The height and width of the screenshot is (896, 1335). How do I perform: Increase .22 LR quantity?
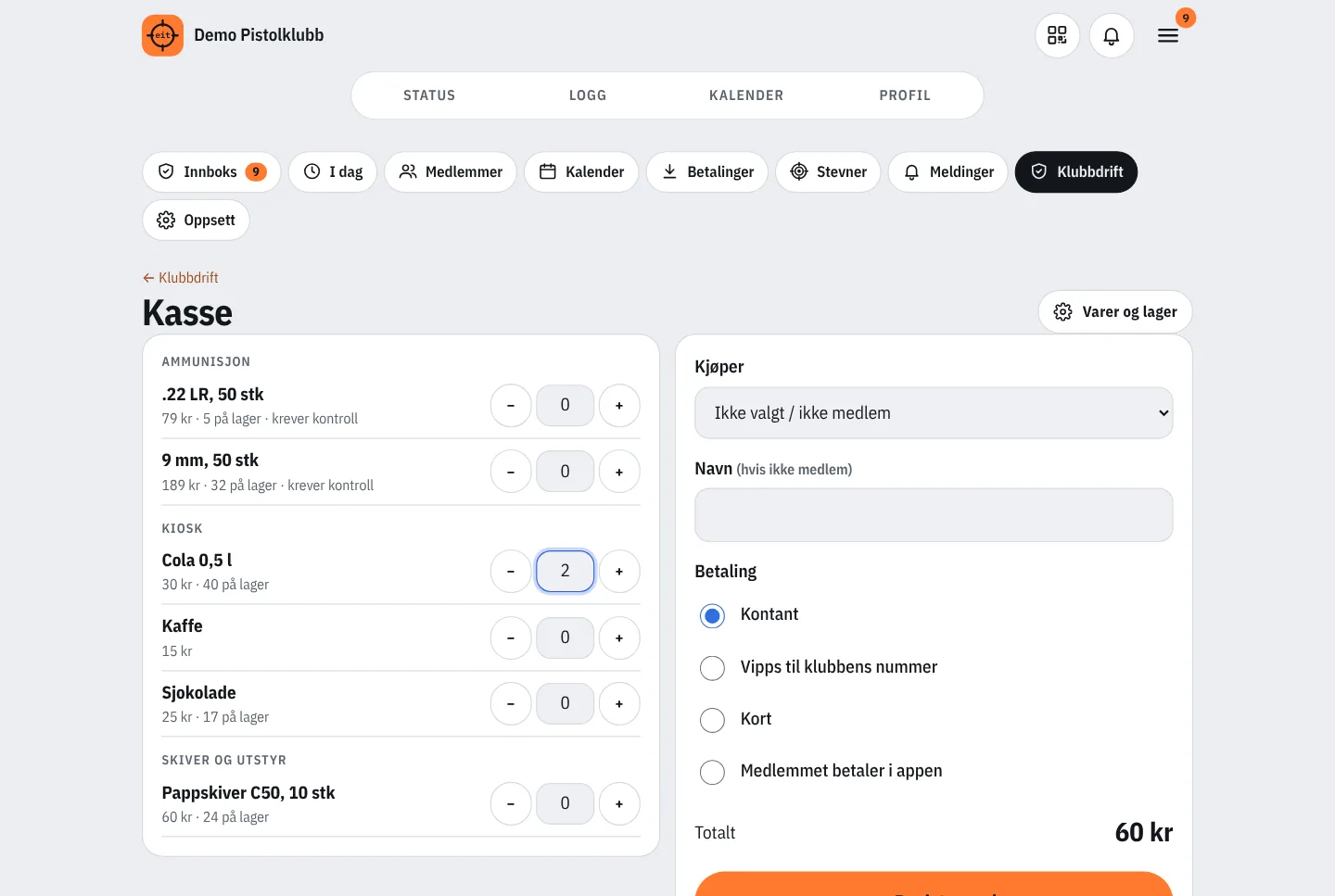(619, 405)
